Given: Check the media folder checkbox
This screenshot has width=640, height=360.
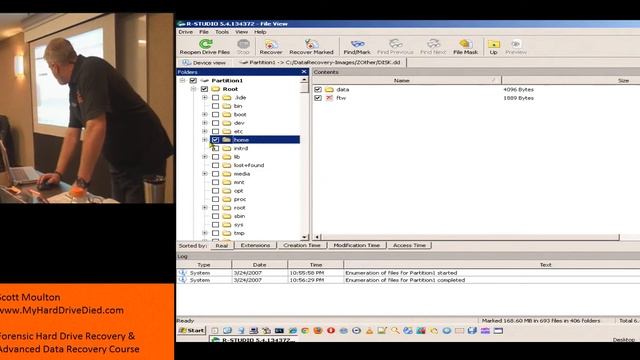Looking at the screenshot, I should pos(216,174).
